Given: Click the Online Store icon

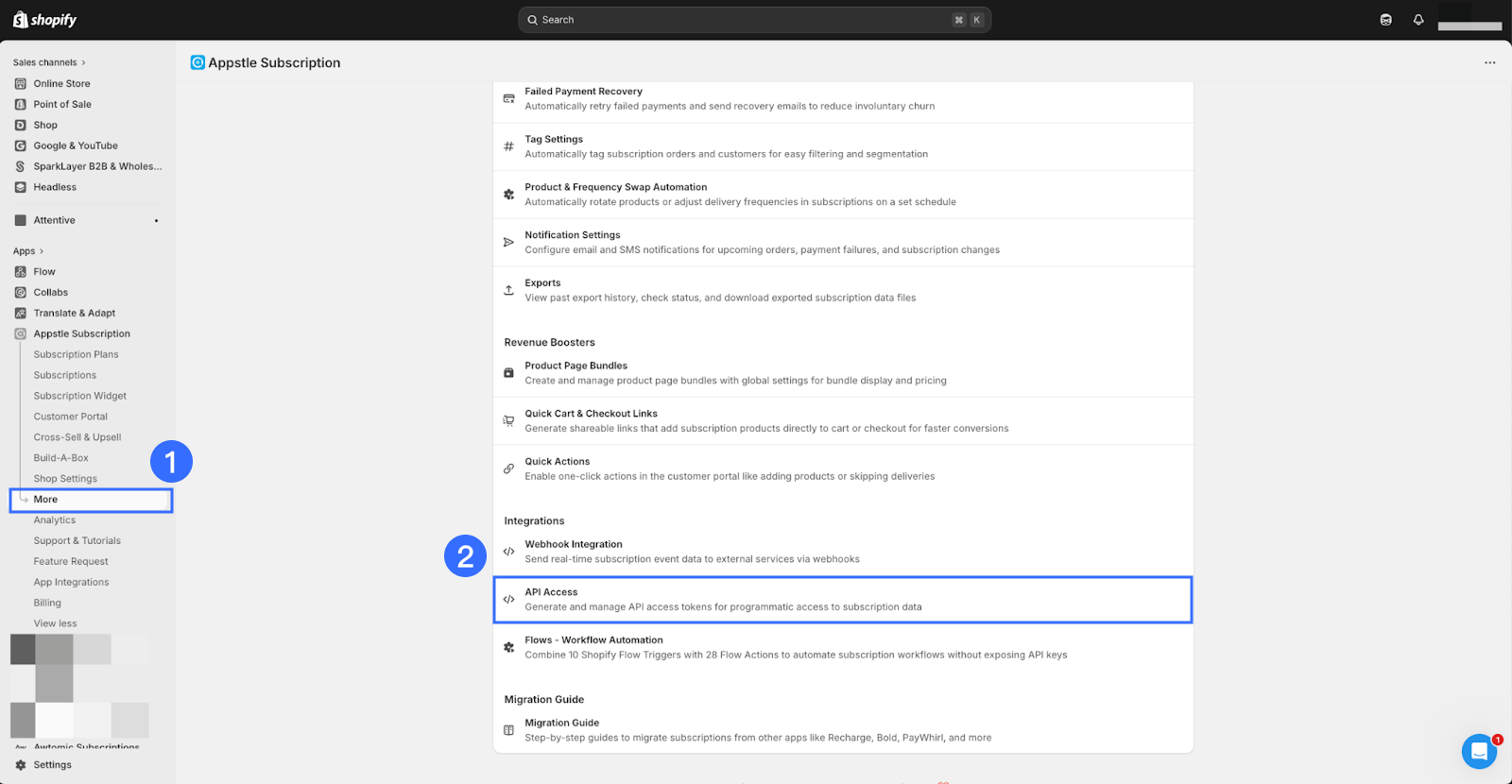Looking at the screenshot, I should [x=21, y=84].
